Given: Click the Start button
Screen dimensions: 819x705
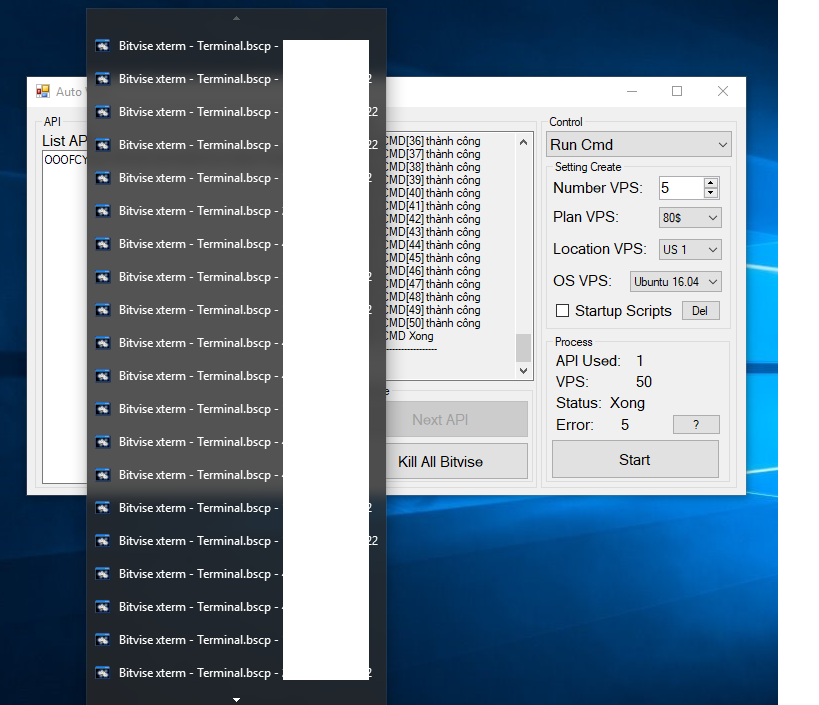Looking at the screenshot, I should [635, 460].
